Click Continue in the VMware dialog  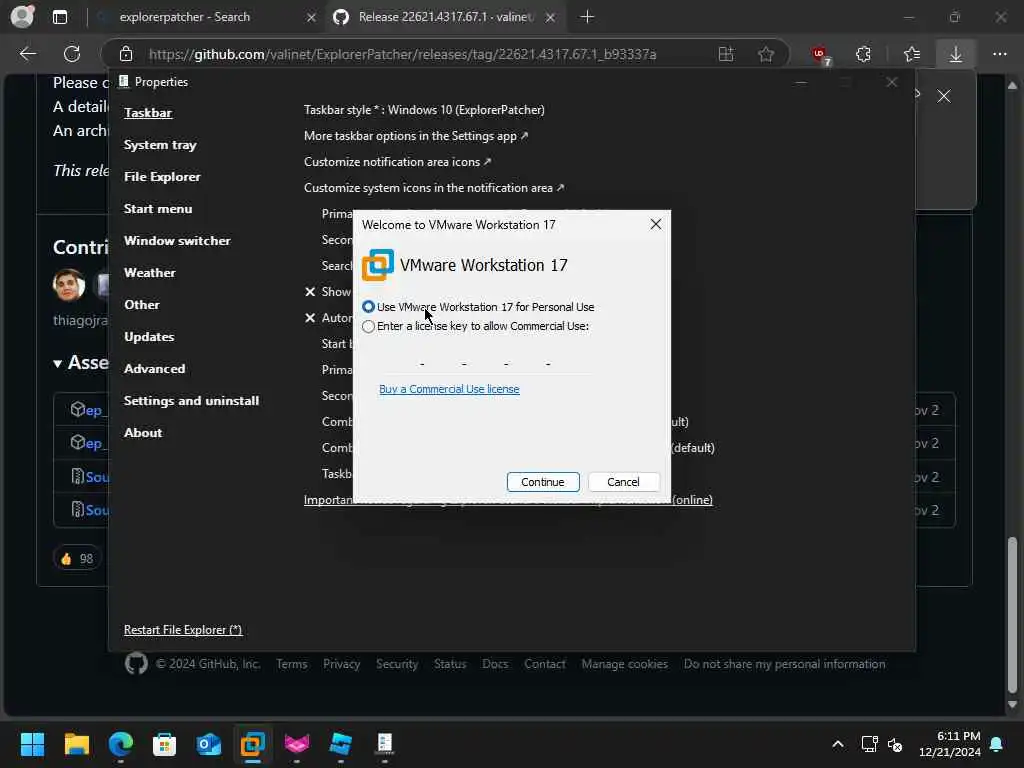click(543, 482)
